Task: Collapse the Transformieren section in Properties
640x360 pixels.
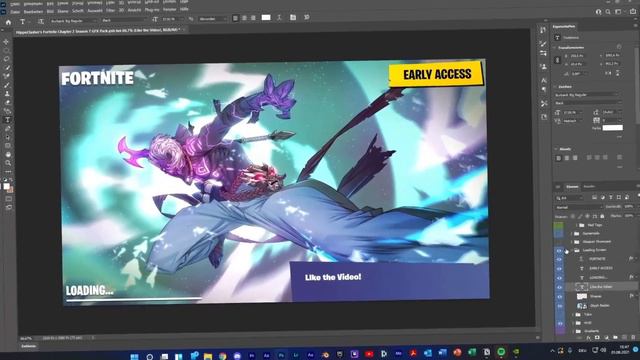Action: [x=555, y=47]
